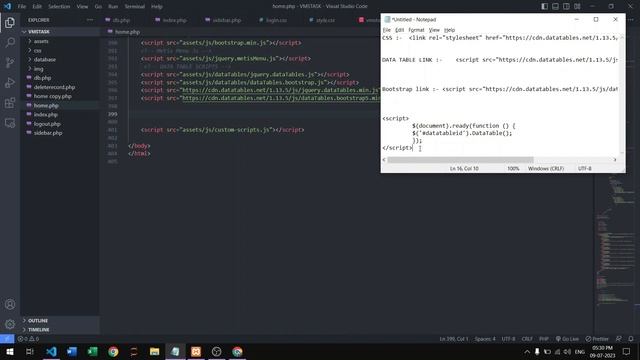Switch to the login.css editor tab
This screenshot has width=640, height=360.
tap(276, 20)
